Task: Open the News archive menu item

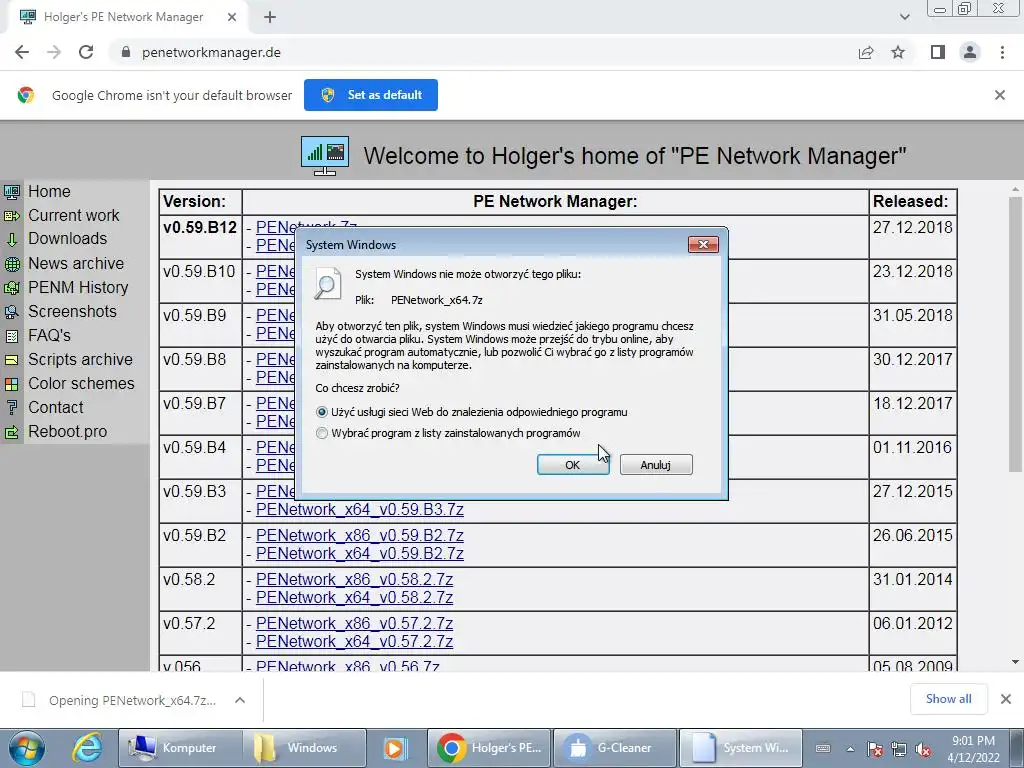Action: pyautogui.click(x=76, y=263)
